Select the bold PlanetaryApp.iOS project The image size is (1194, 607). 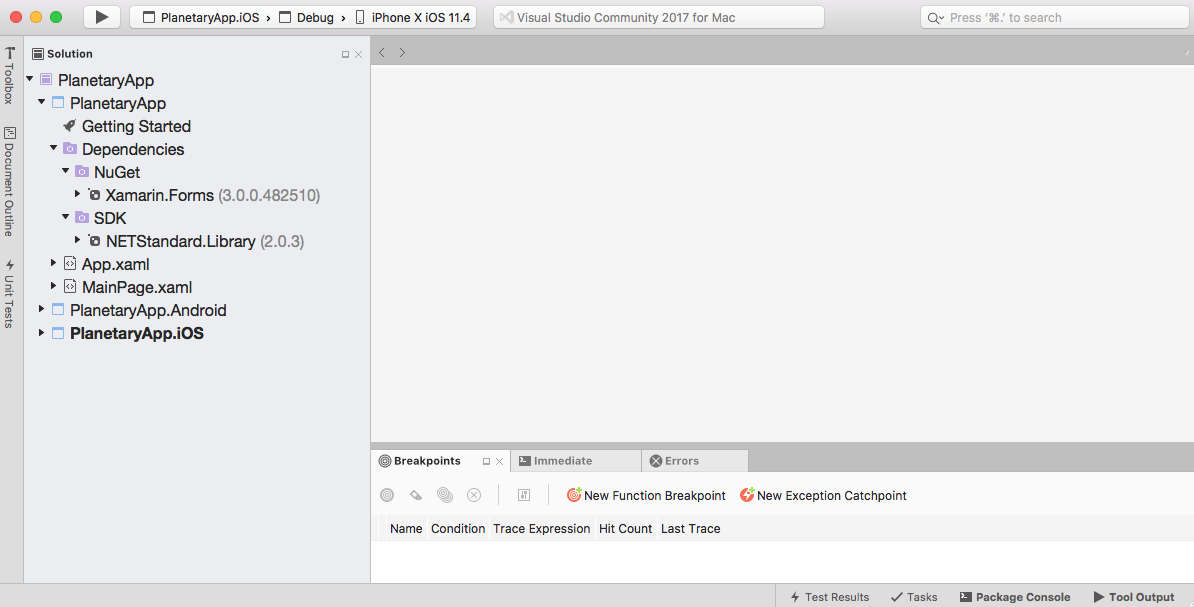[137, 333]
